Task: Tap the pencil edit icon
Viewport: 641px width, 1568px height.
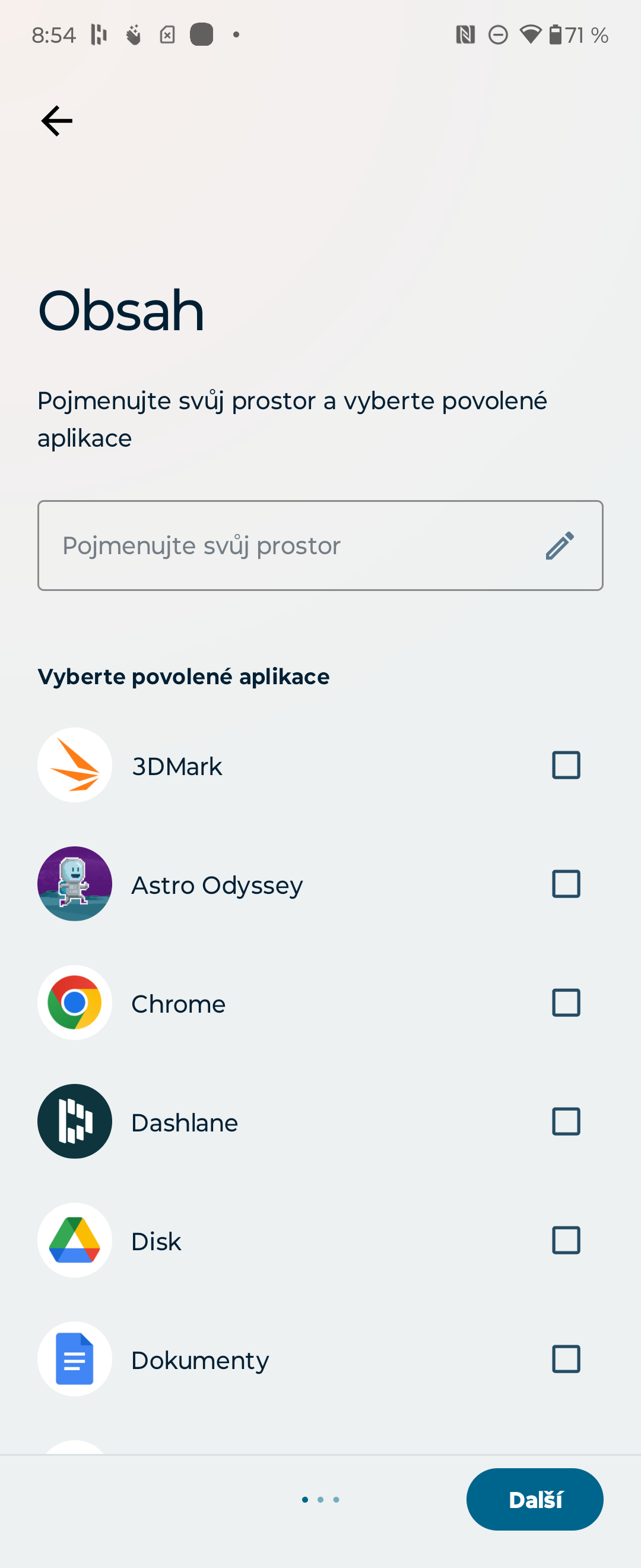Action: coord(560,545)
